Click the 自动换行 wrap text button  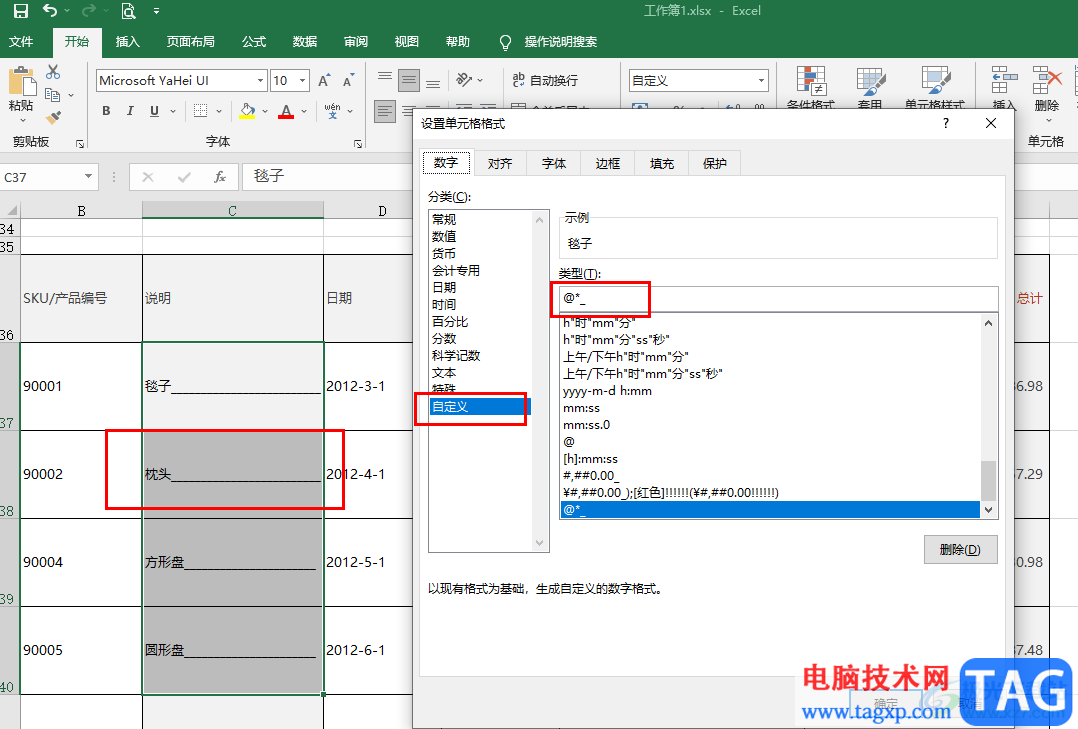pyautogui.click(x=545, y=80)
